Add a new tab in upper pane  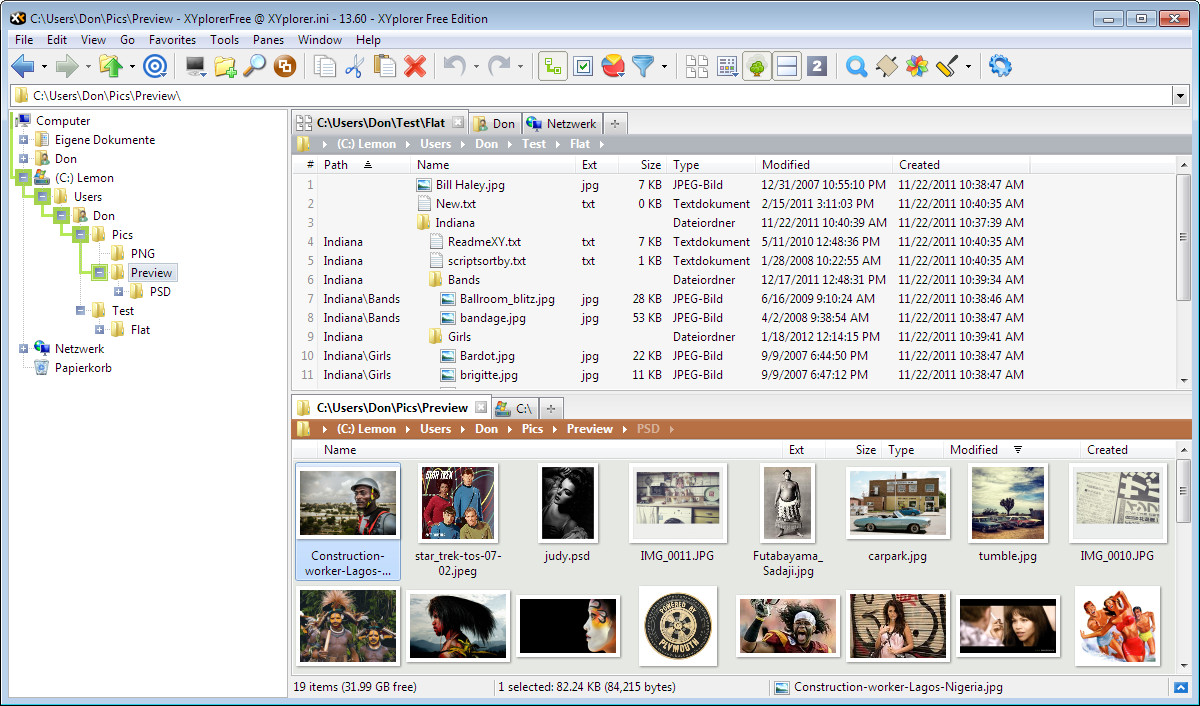point(615,124)
